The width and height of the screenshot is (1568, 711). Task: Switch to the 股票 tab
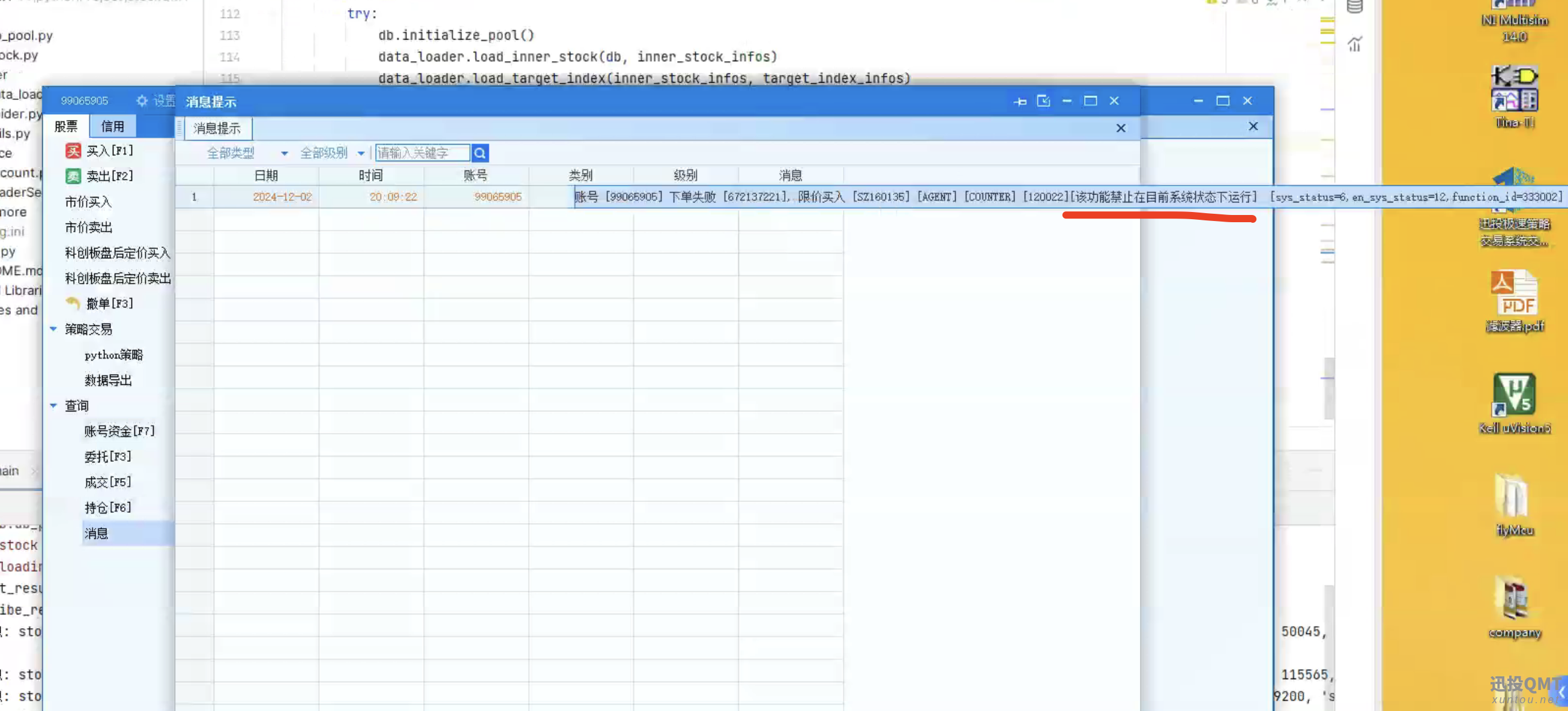[x=67, y=126]
